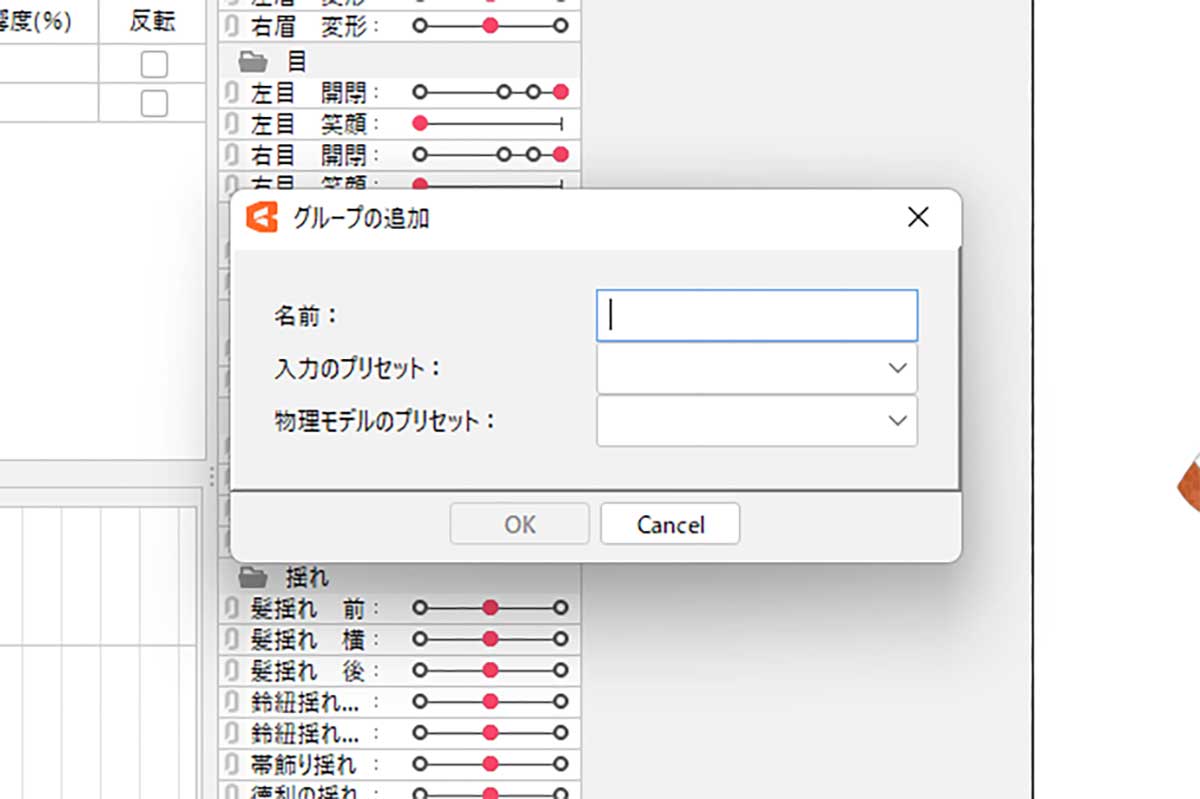Click the 左目 笑顔 parameter slider

[x=490, y=124]
